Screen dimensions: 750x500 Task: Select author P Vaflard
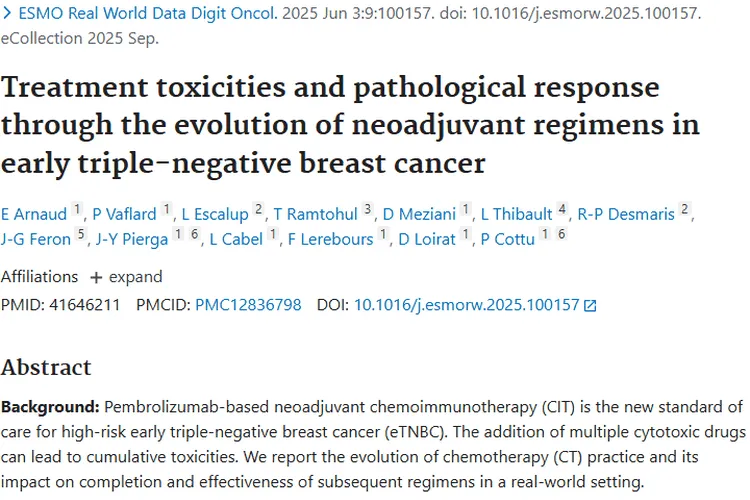pos(125,213)
